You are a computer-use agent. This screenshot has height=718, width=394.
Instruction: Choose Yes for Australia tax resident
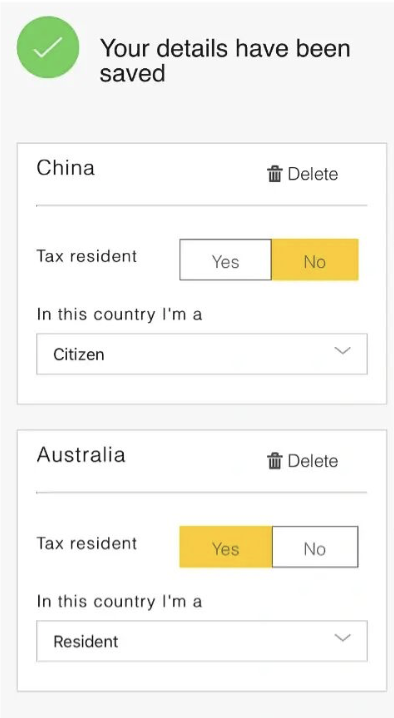225,547
